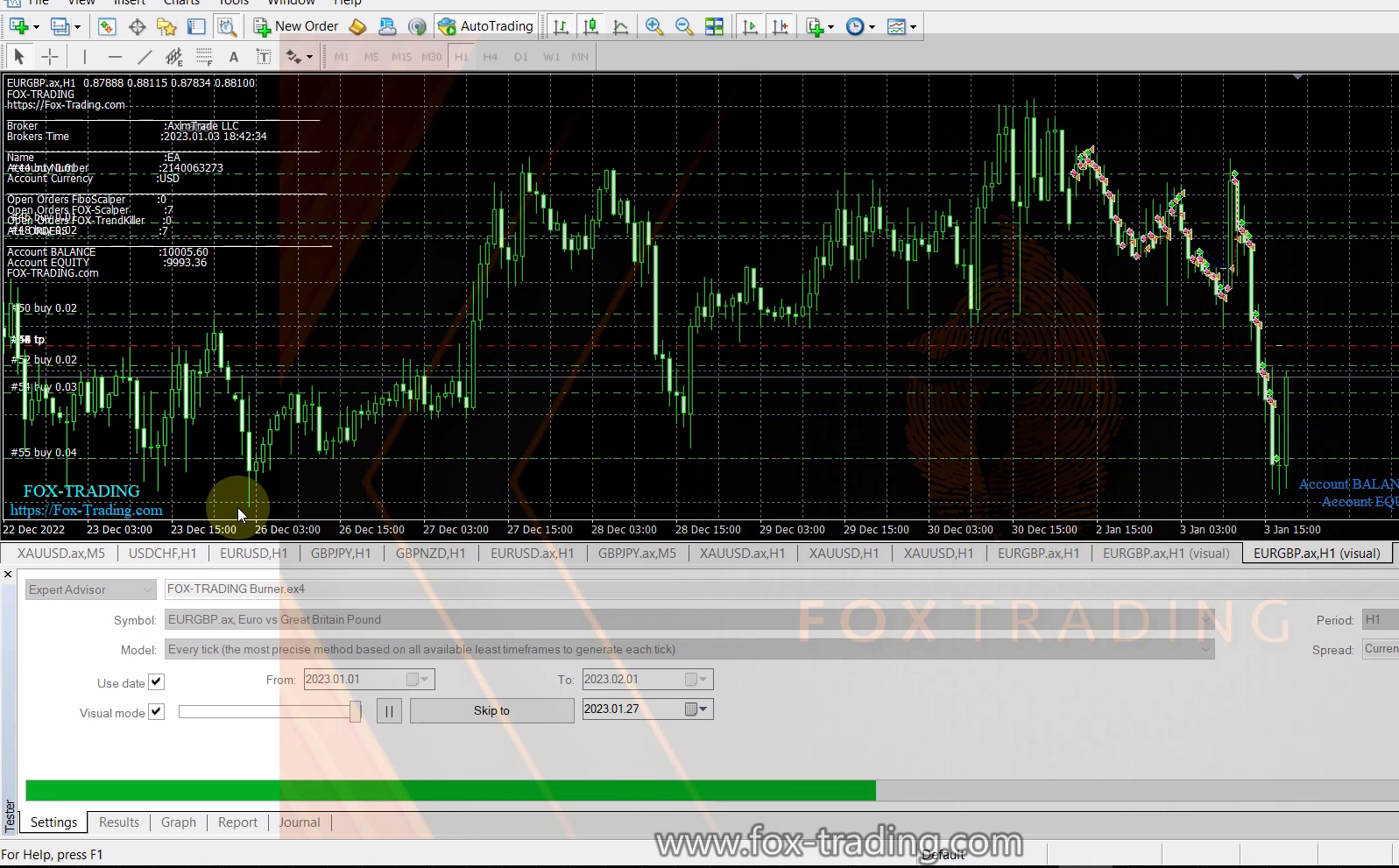Image resolution: width=1399 pixels, height=868 pixels.
Task: Click the visual mode speed slider
Action: pyautogui.click(x=270, y=711)
